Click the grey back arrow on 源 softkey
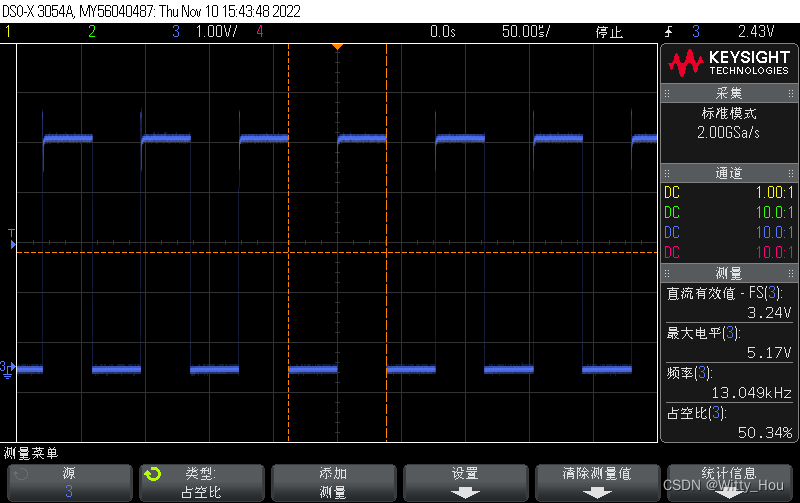The width and height of the screenshot is (800, 503). pos(21,474)
